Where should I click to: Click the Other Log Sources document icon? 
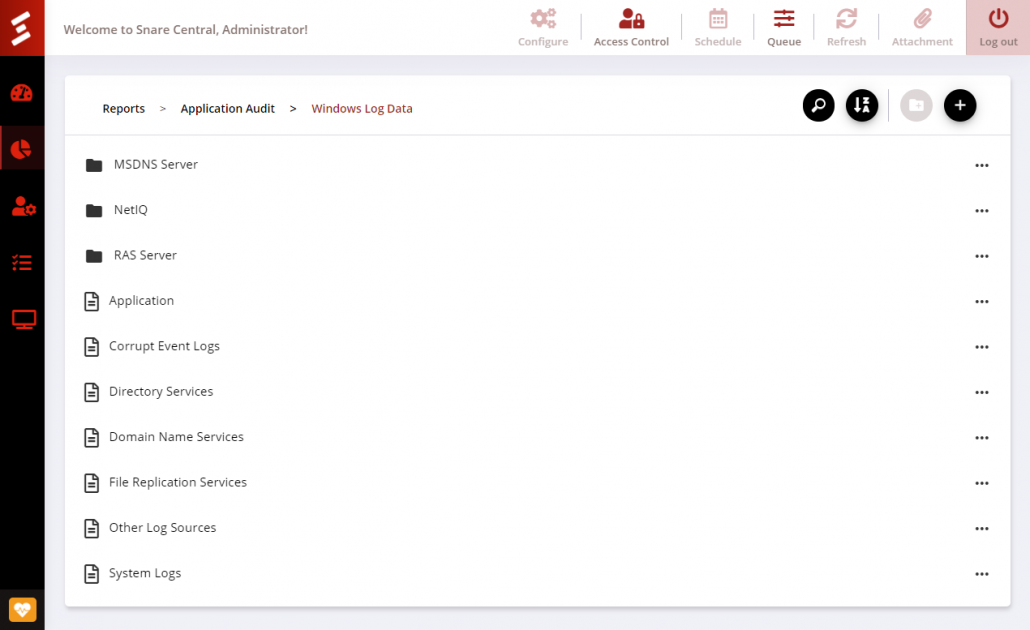91,528
